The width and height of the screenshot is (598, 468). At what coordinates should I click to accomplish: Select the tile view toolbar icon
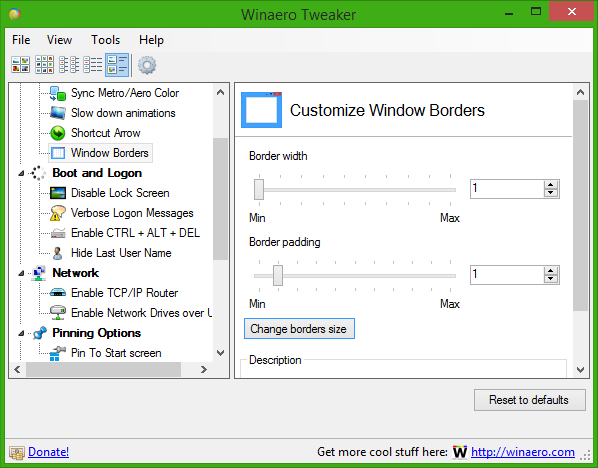tap(117, 65)
